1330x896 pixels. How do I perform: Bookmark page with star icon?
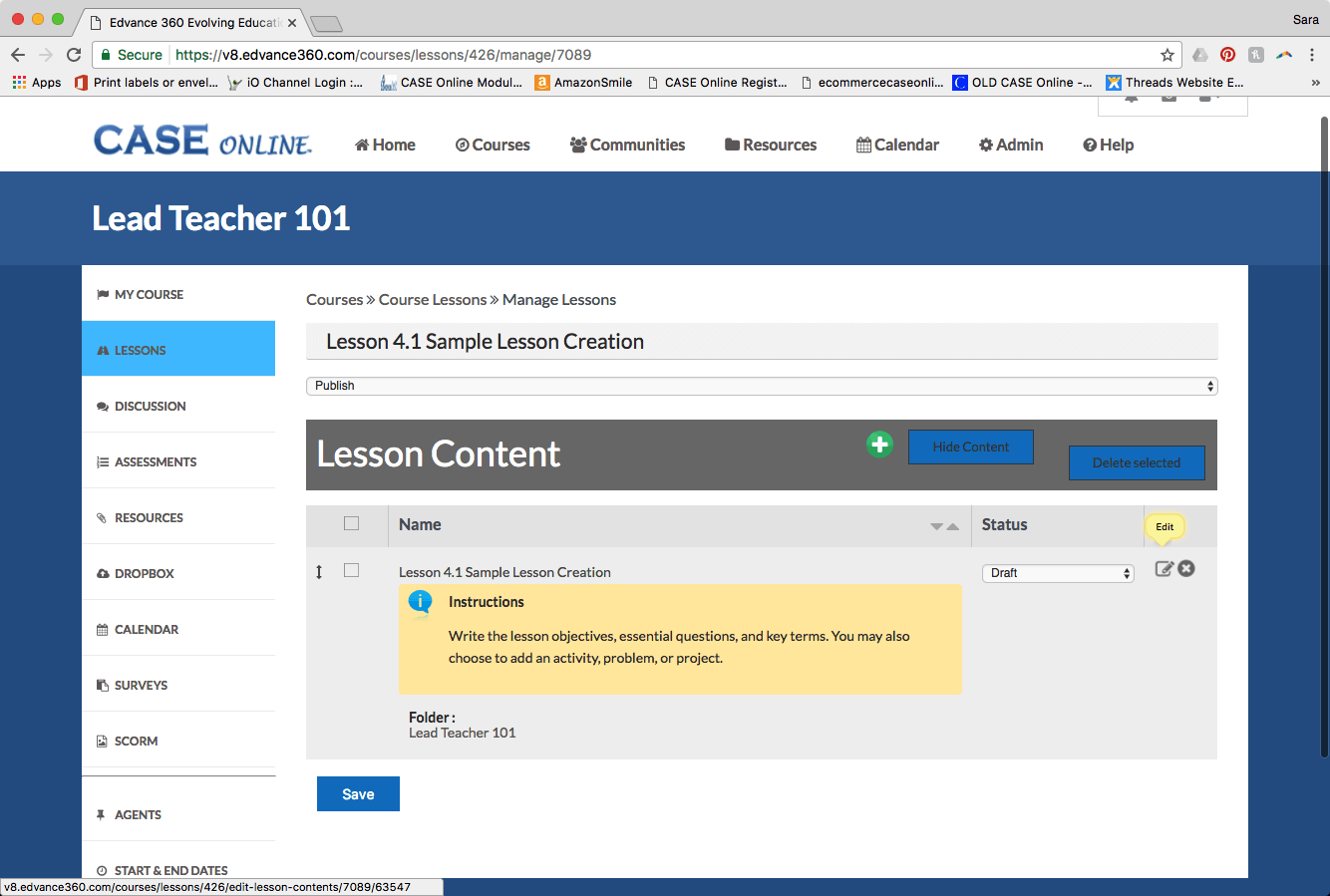(1166, 55)
